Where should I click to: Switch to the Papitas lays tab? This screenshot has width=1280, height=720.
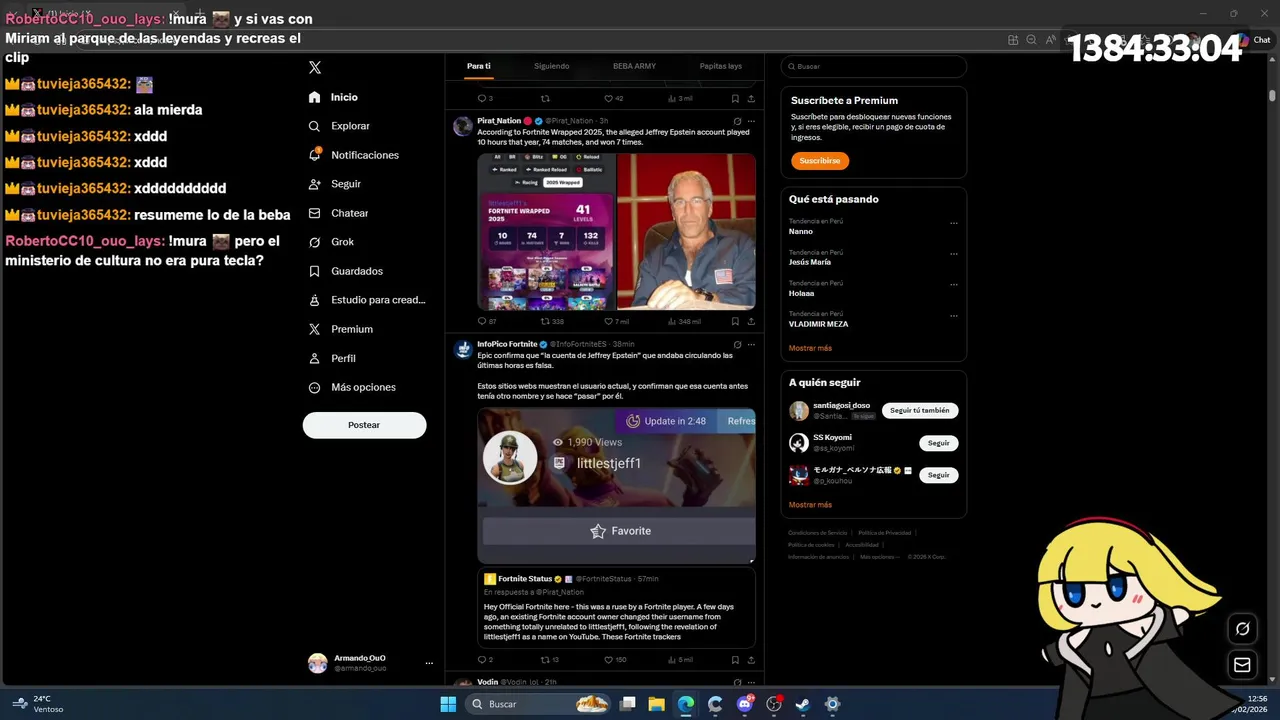(x=720, y=66)
